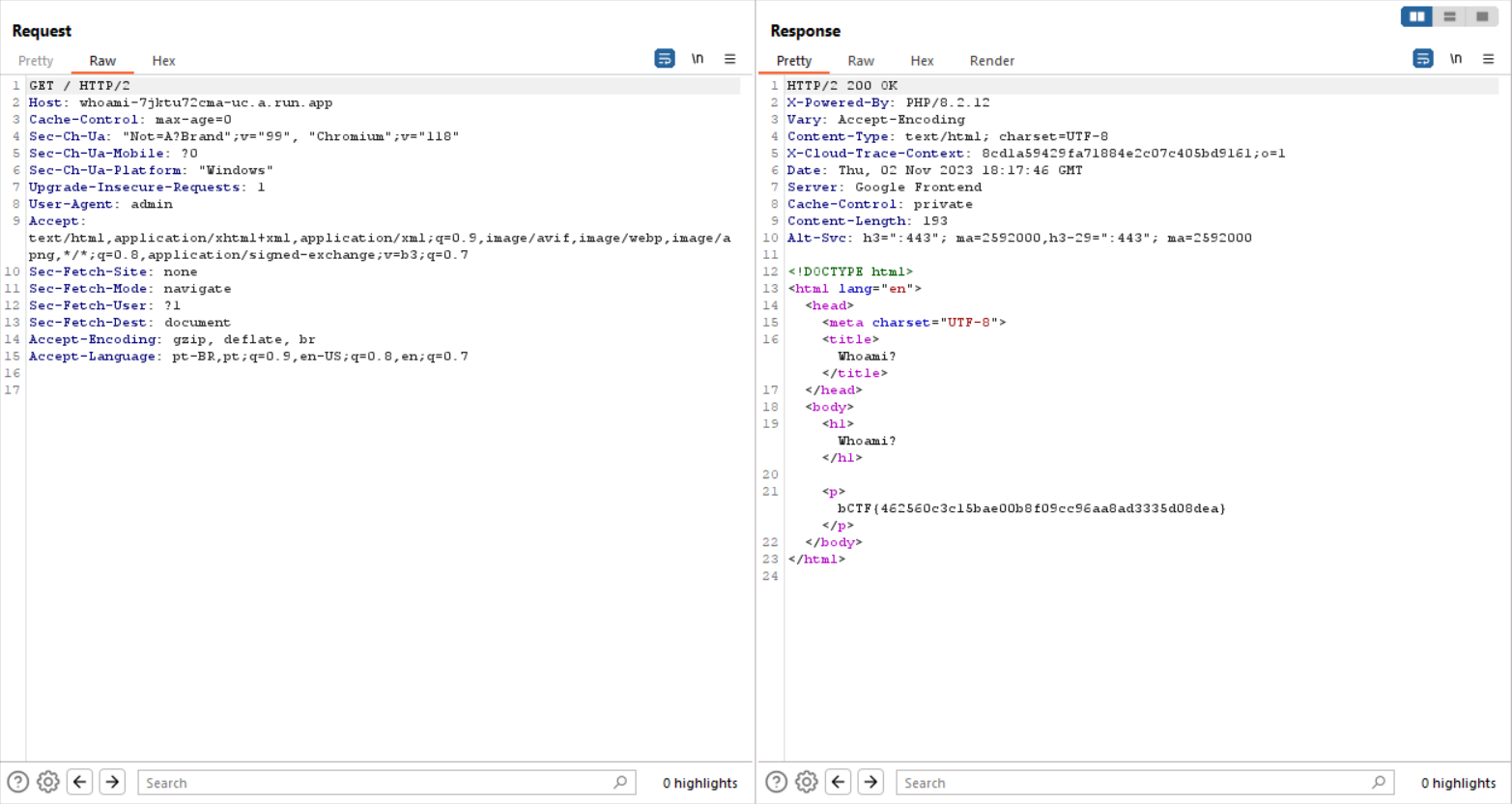The width and height of the screenshot is (1512, 804).
Task: Click the '<!DOCTYPE html>' line
Action: (850, 272)
